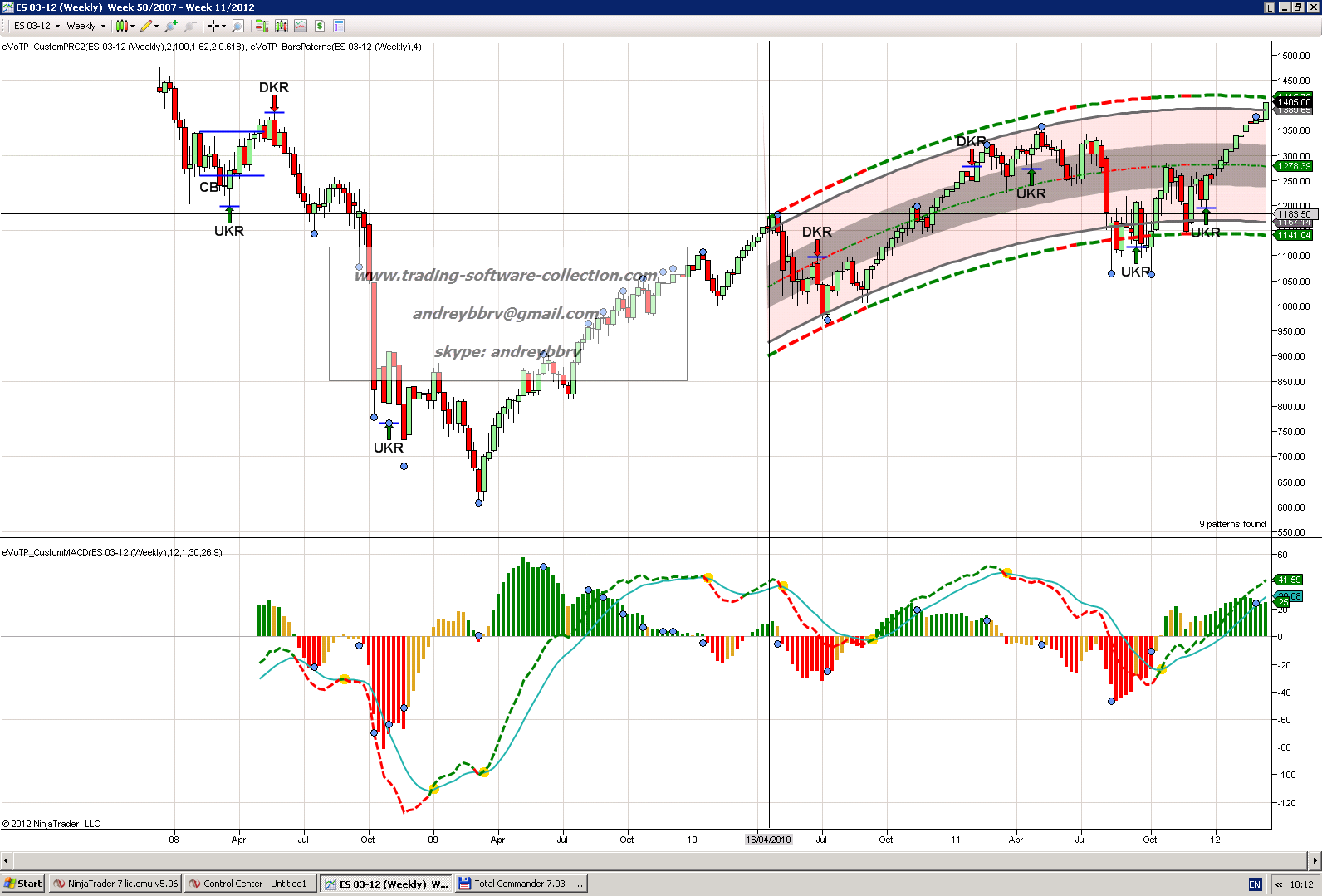The image size is (1322, 896).
Task: Click the candlestick chart style icon
Action: (x=121, y=26)
